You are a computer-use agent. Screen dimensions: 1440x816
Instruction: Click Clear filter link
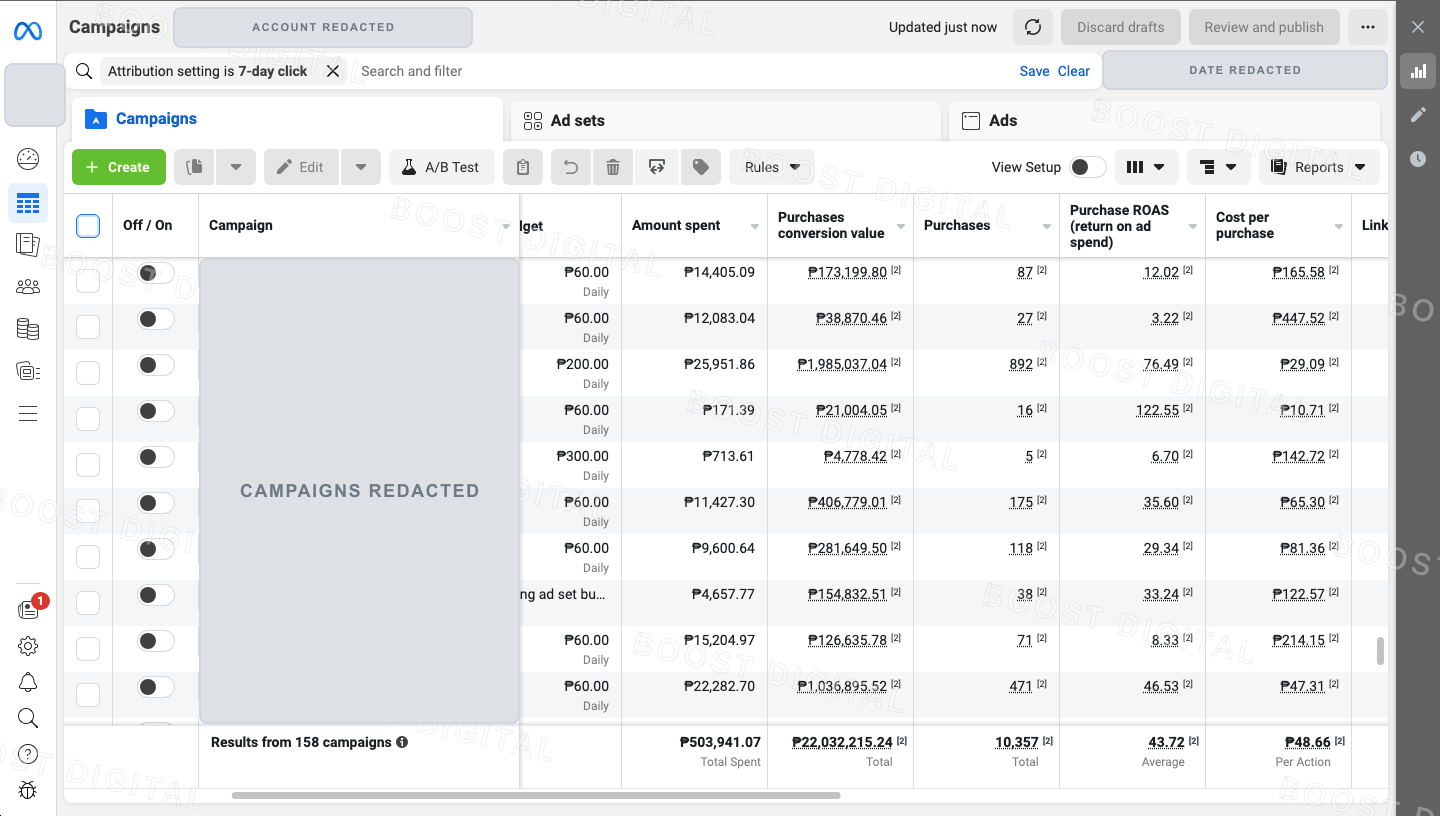(1074, 71)
